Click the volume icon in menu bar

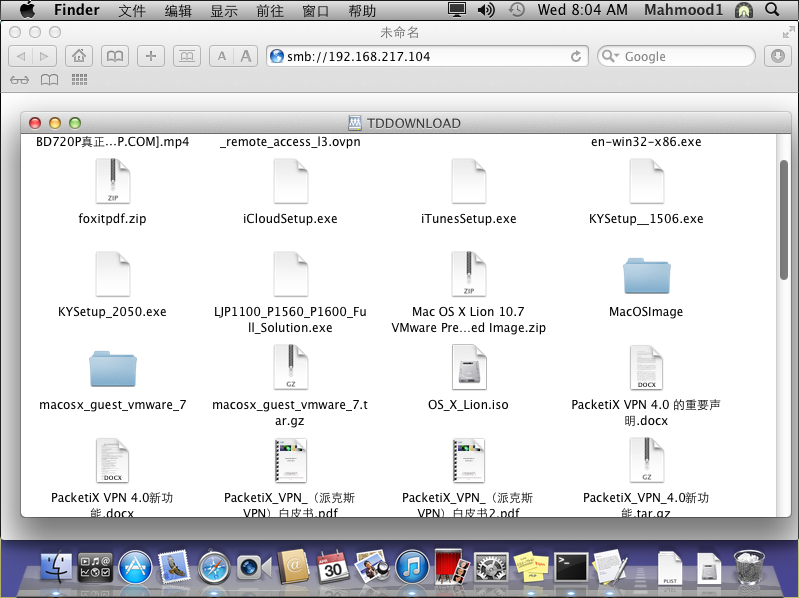coord(486,10)
